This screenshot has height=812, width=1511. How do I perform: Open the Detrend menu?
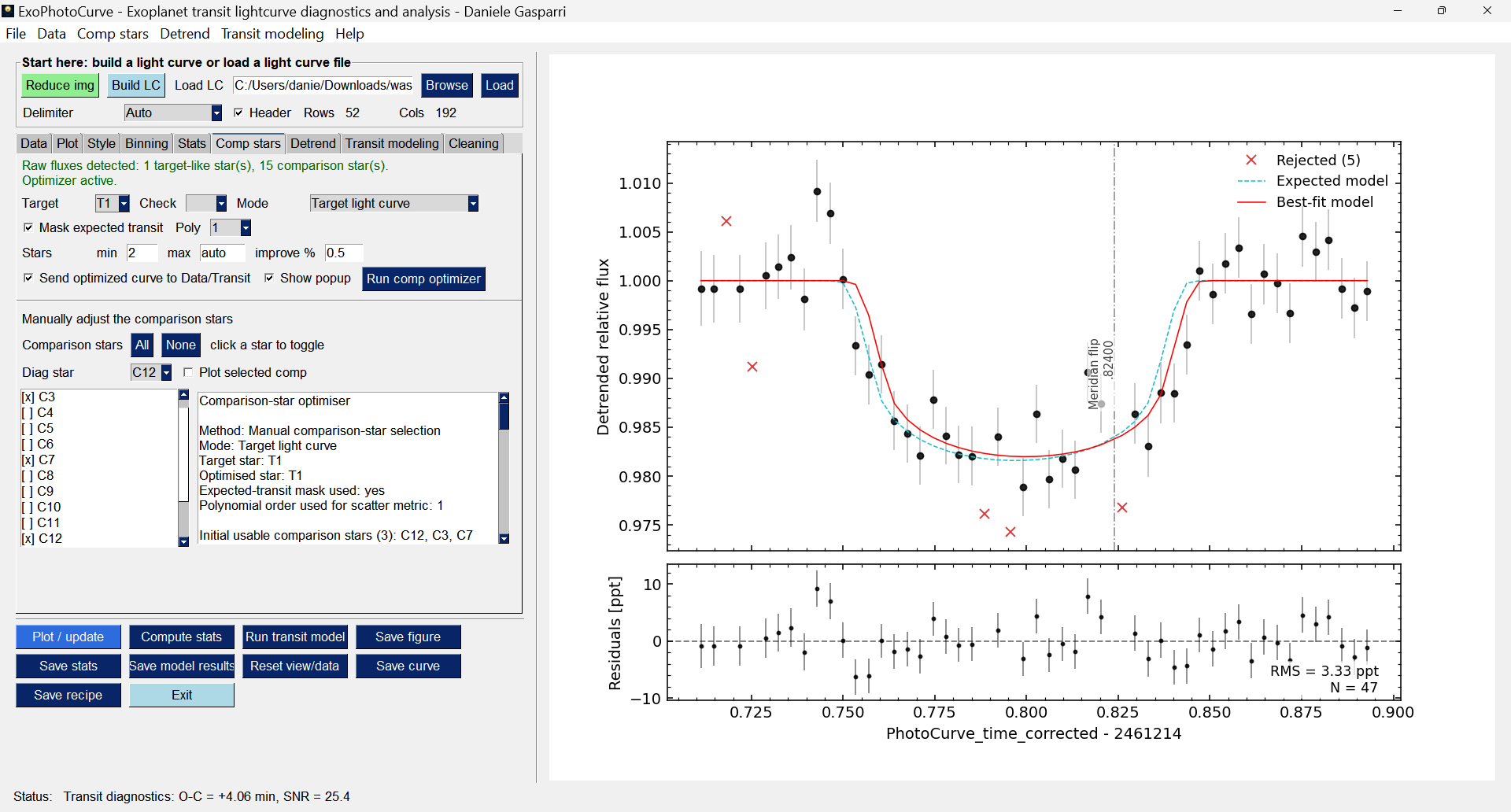coord(185,34)
